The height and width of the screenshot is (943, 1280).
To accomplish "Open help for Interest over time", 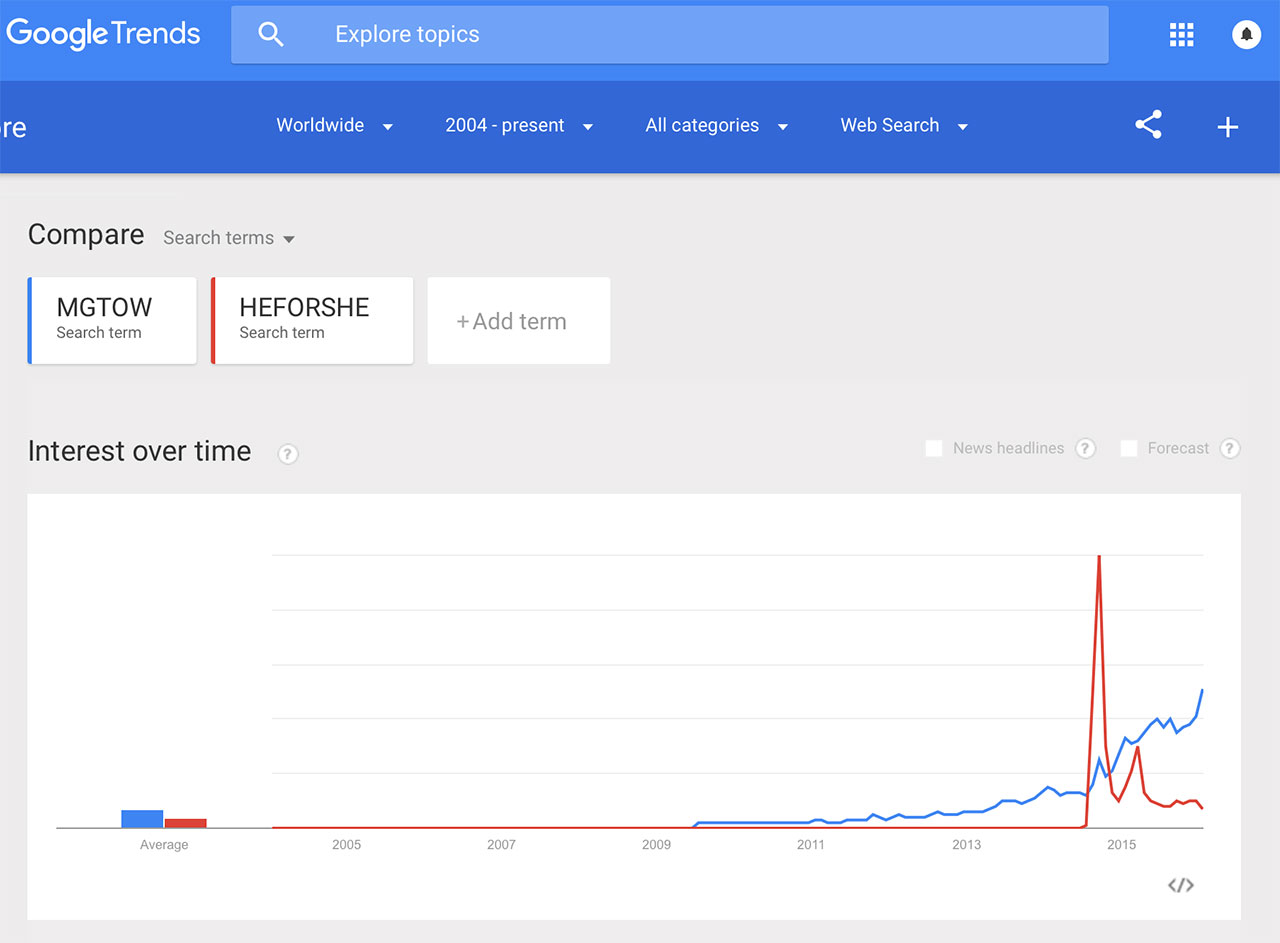I will [288, 454].
